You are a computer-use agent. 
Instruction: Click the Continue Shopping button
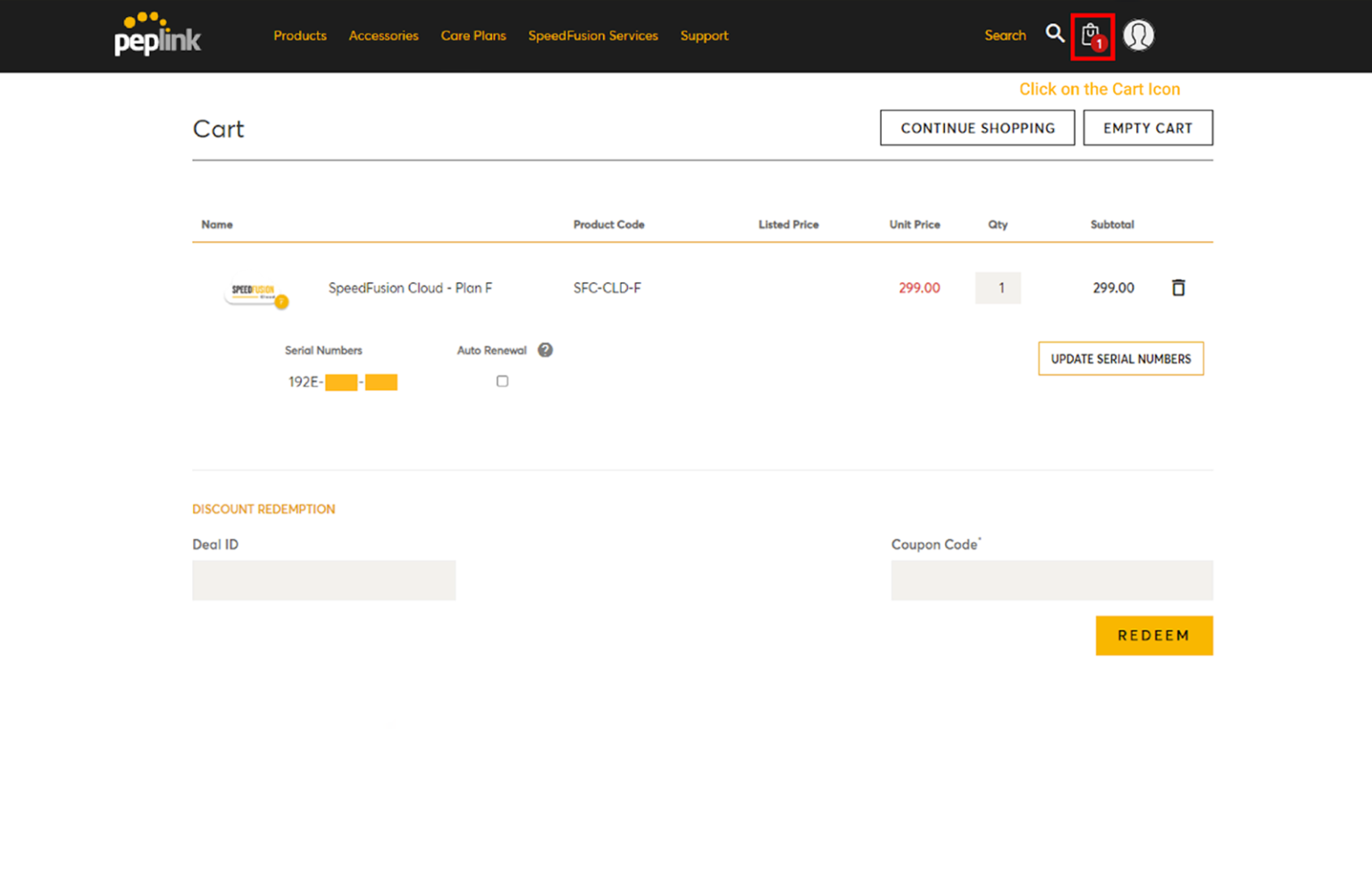[977, 128]
